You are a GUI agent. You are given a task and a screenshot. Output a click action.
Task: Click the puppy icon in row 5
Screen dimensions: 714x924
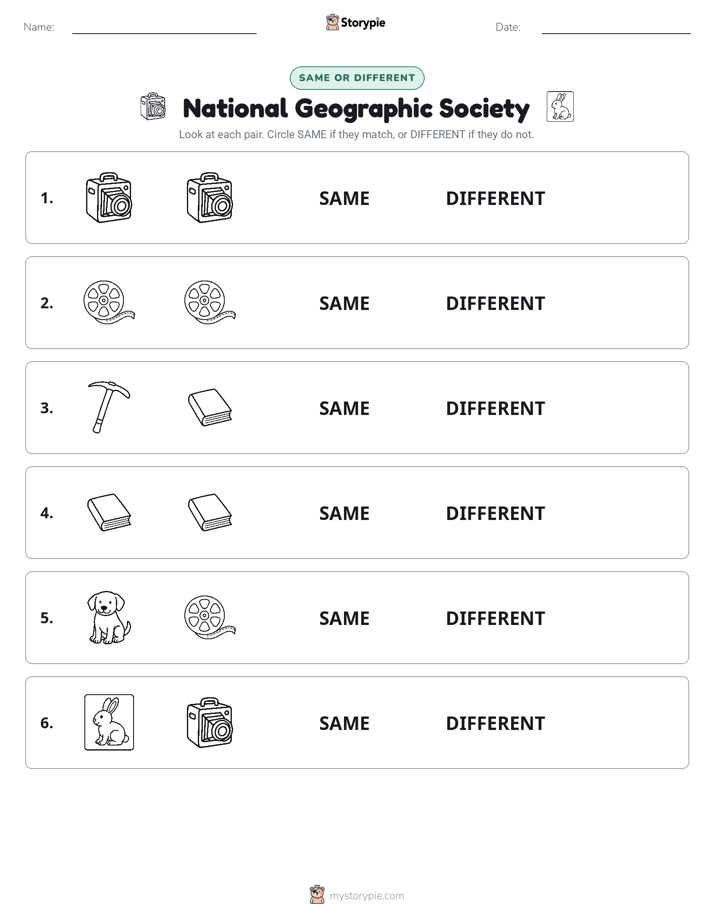tap(109, 618)
